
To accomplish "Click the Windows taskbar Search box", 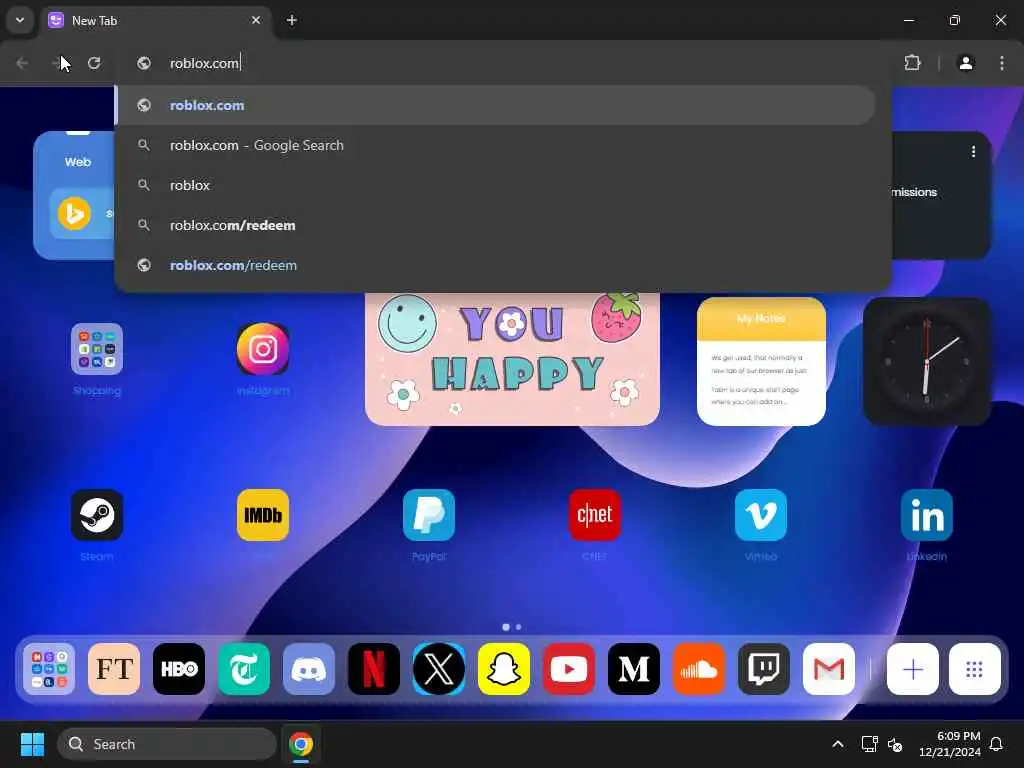I will tap(167, 744).
